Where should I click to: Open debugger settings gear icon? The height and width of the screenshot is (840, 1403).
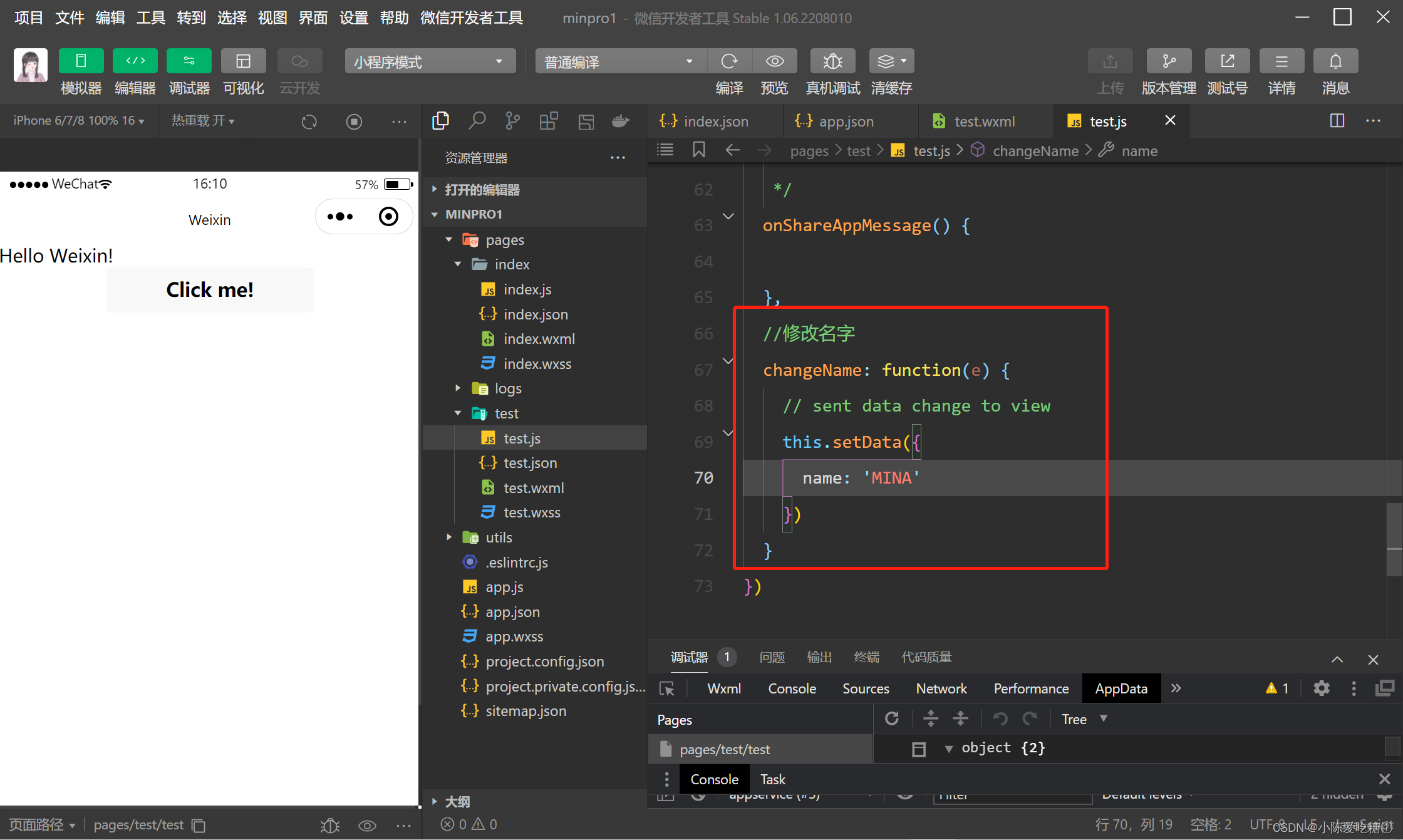1321,688
